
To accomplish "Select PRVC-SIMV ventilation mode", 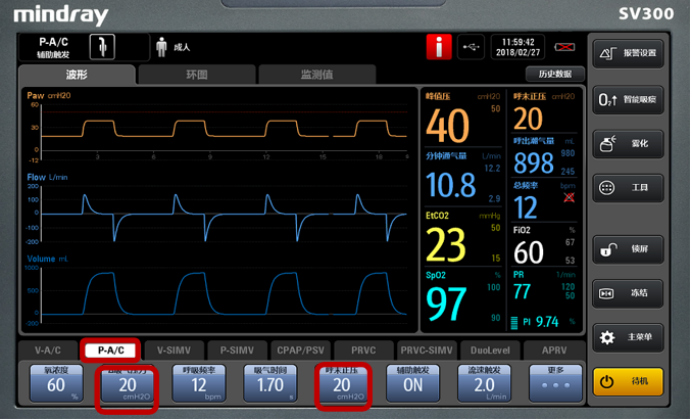I will pyautogui.click(x=426, y=350).
